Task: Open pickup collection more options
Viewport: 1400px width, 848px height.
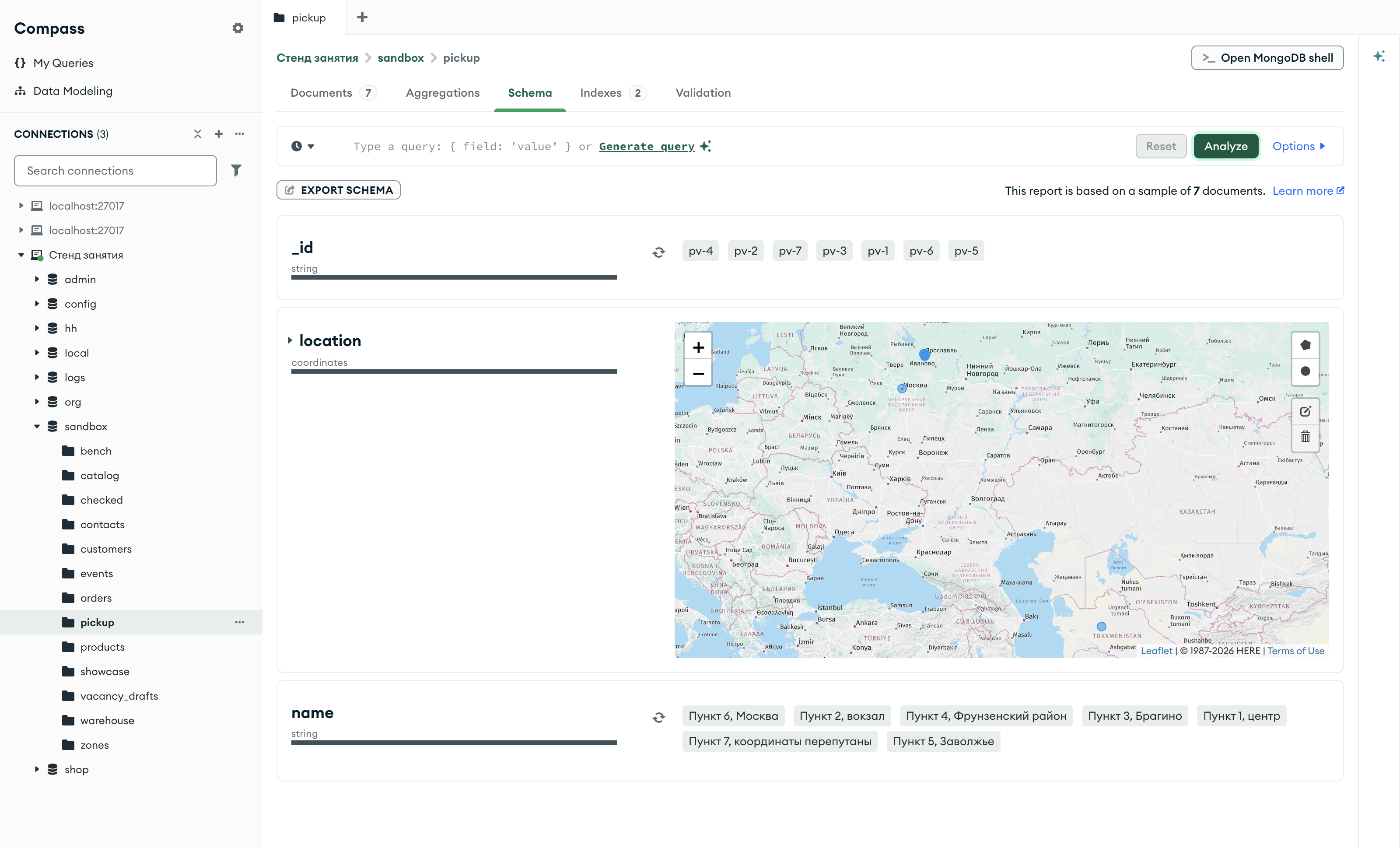Action: pos(240,622)
